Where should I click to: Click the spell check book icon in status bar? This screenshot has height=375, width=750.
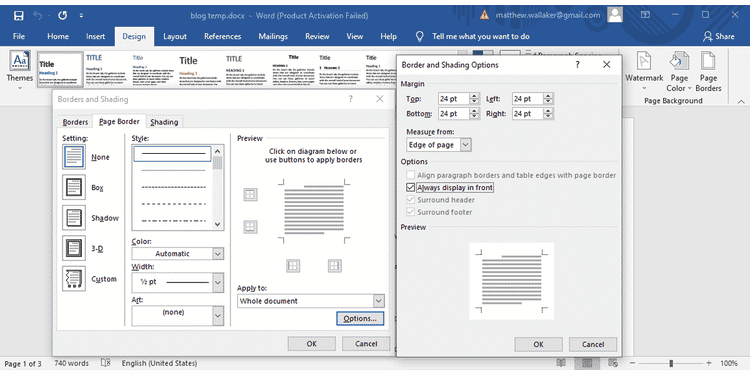click(x=106, y=363)
